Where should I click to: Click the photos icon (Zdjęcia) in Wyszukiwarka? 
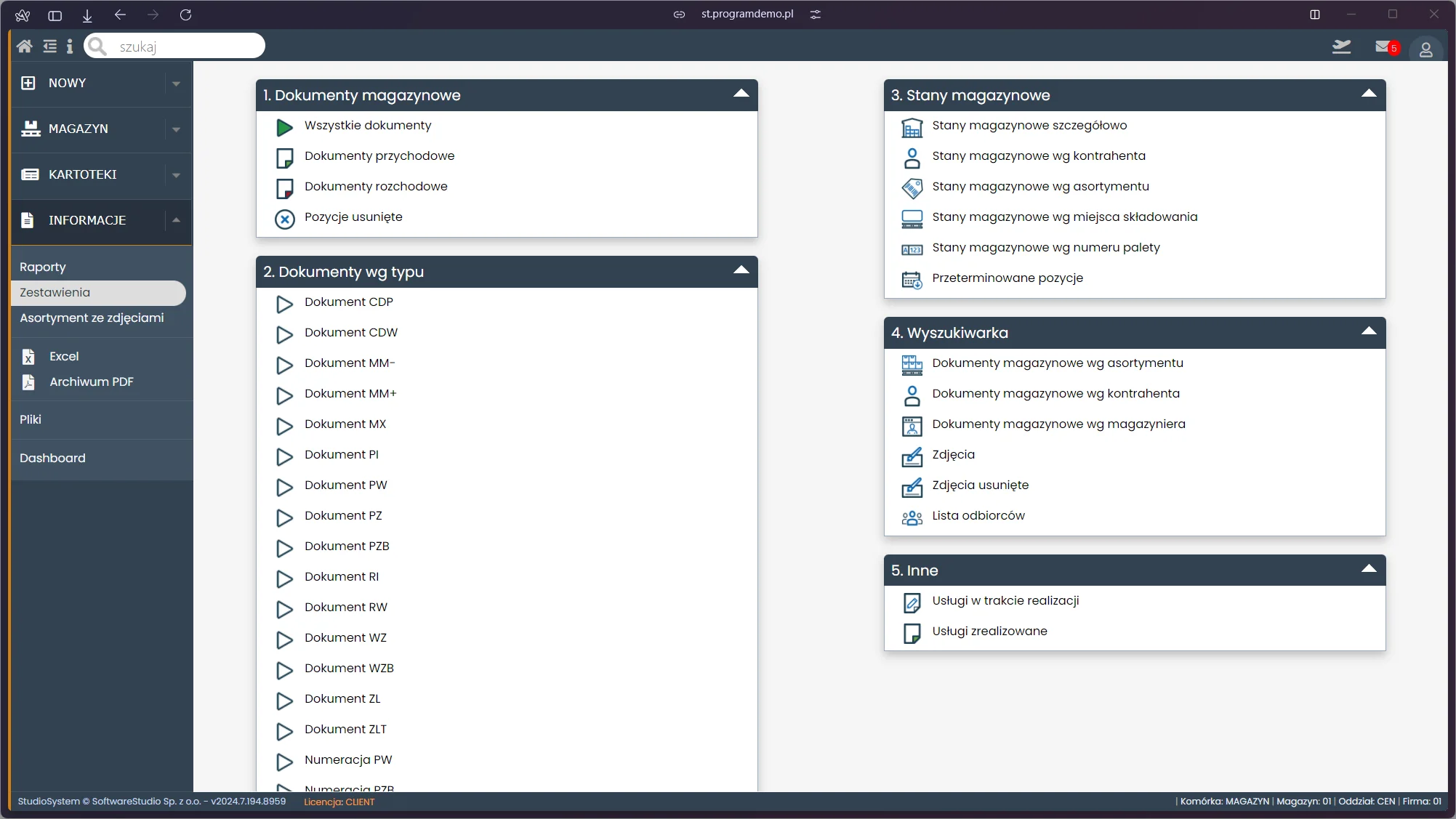tap(911, 456)
